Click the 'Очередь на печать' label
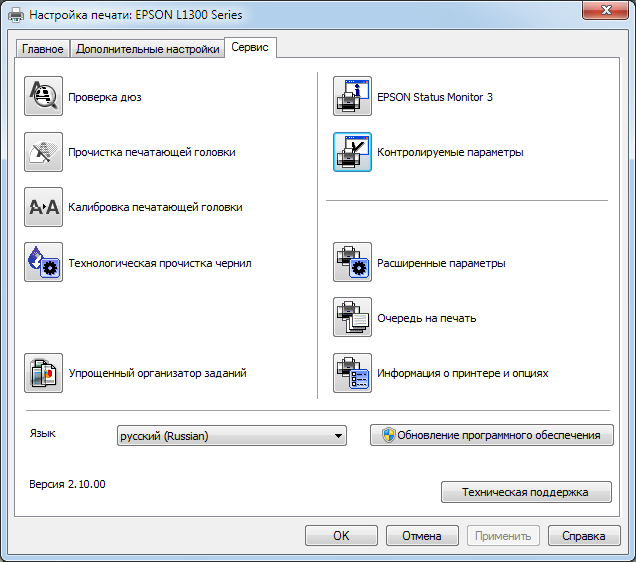The height and width of the screenshot is (562, 636). coord(427,318)
